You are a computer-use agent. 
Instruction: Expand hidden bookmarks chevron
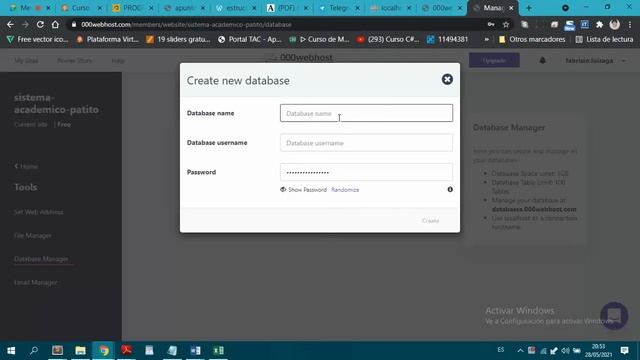[x=487, y=39]
